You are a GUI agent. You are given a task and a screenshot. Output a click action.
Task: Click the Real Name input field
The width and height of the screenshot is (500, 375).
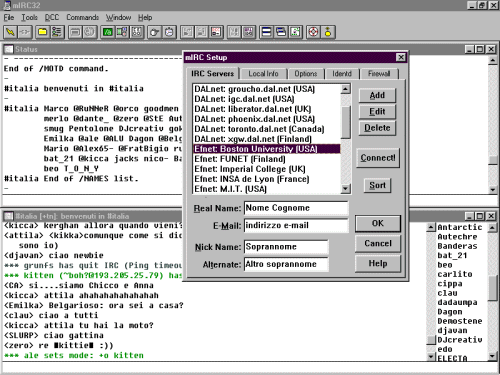[x=296, y=208]
